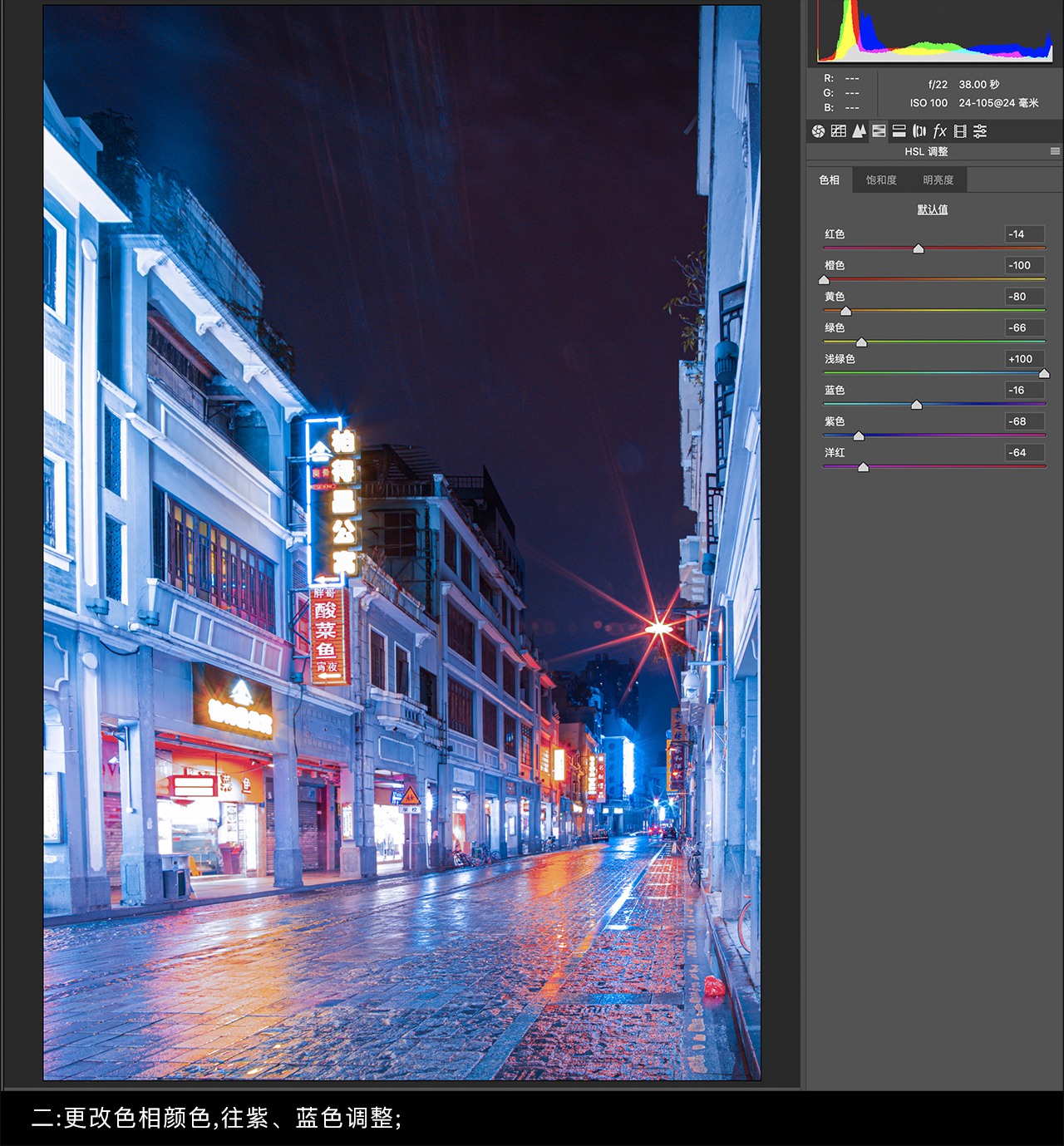Click the G: channel readout

841,93
